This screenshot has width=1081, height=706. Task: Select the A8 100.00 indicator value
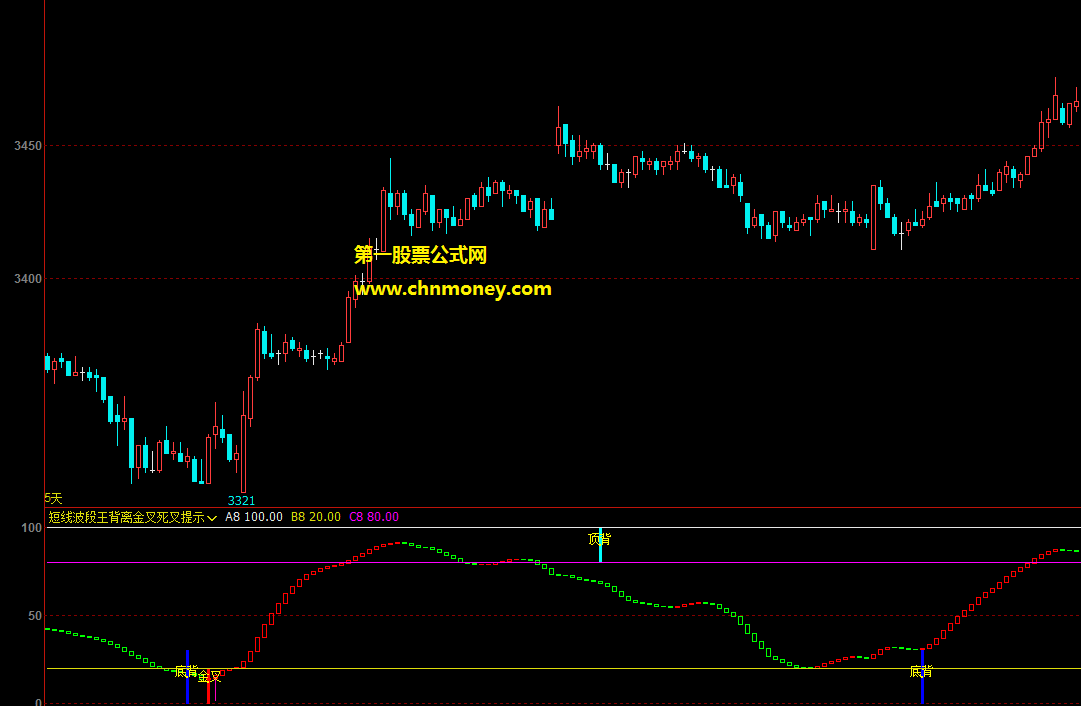tap(254, 517)
